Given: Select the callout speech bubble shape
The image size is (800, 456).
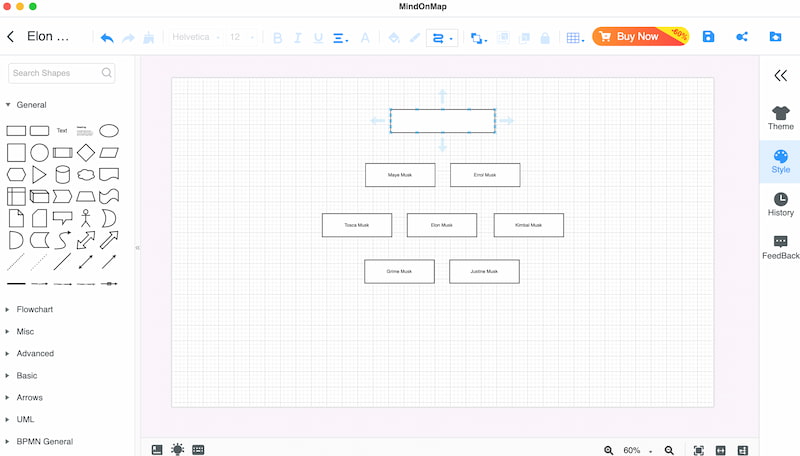Looking at the screenshot, I should [62, 218].
